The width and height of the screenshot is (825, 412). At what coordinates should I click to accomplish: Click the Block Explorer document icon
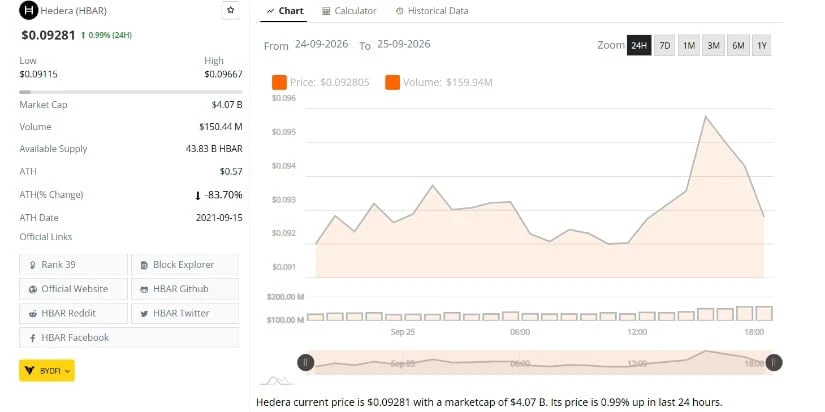(x=144, y=265)
